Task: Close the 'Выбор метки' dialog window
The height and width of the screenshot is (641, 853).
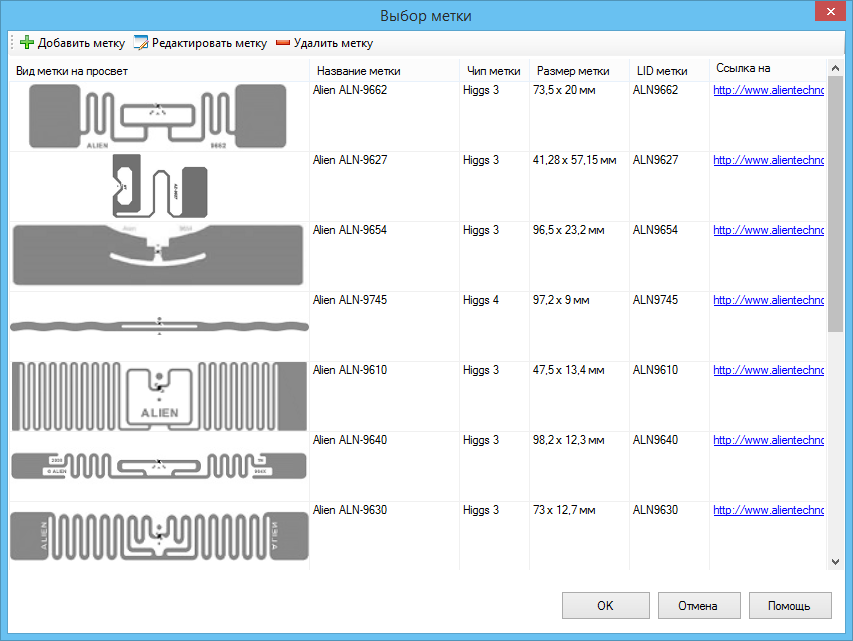Action: coord(830,11)
